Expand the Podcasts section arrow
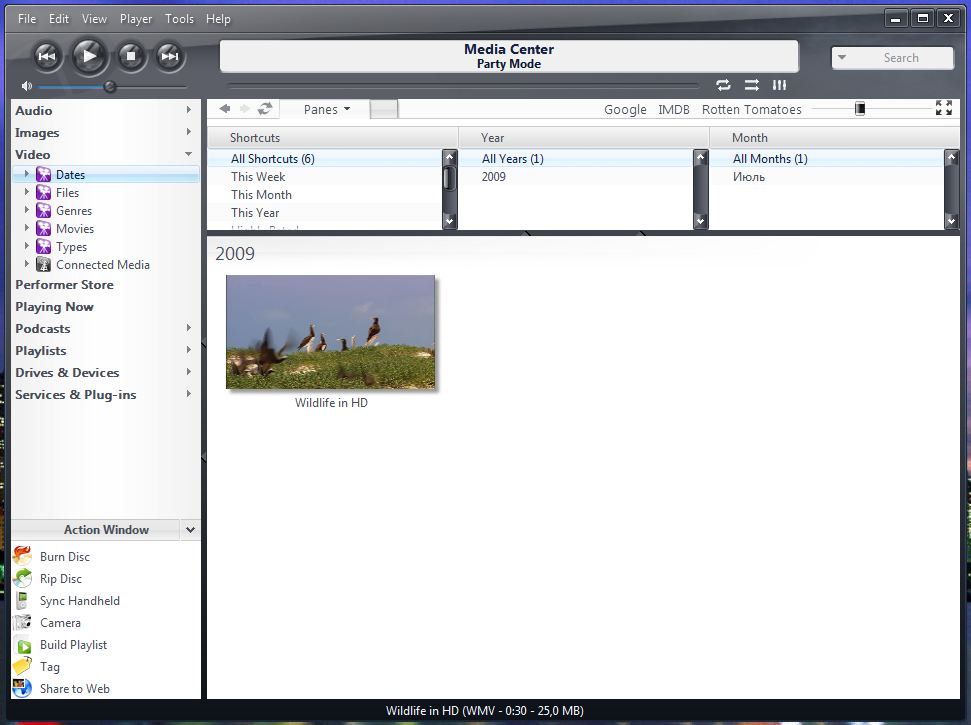This screenshot has width=971, height=725. [188, 328]
